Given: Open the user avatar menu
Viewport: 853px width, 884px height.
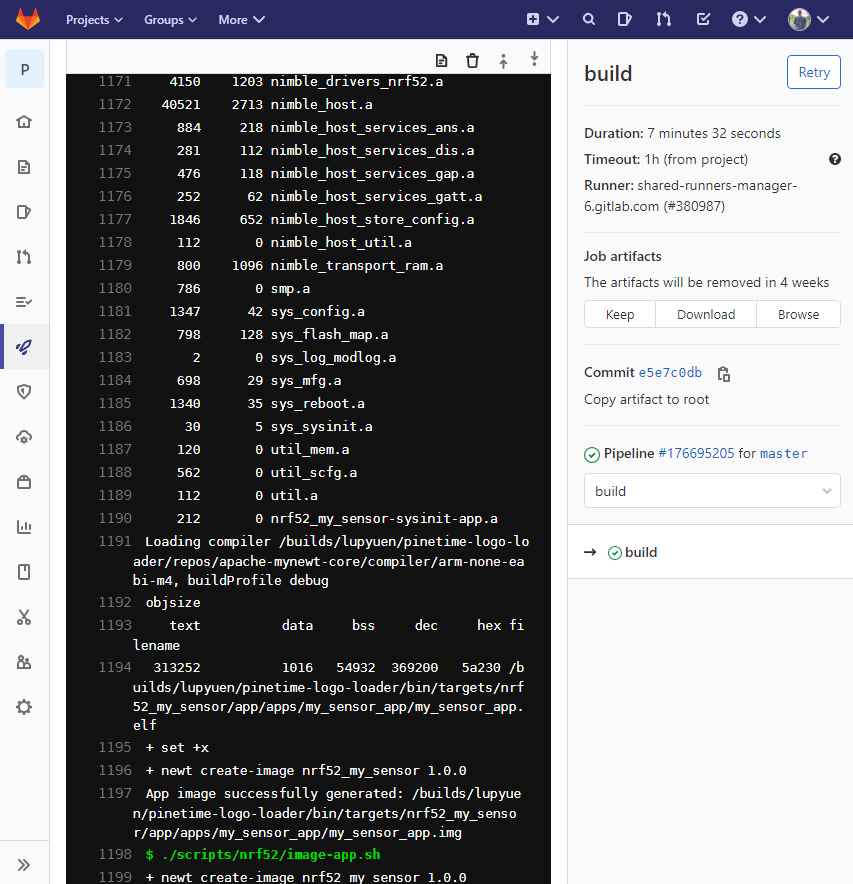Looking at the screenshot, I should (808, 19).
